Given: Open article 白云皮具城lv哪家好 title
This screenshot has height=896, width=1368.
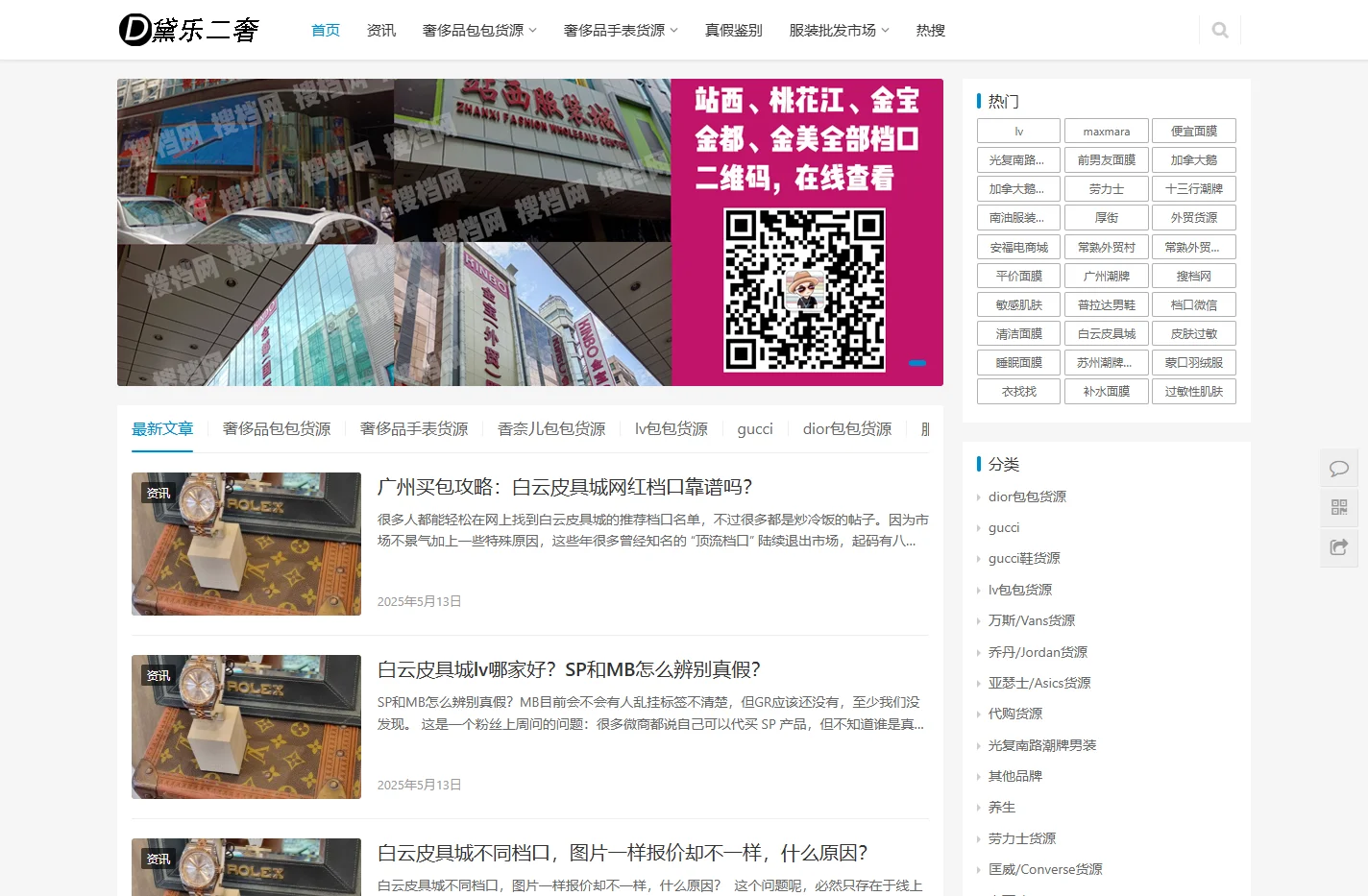Looking at the screenshot, I should 569,669.
